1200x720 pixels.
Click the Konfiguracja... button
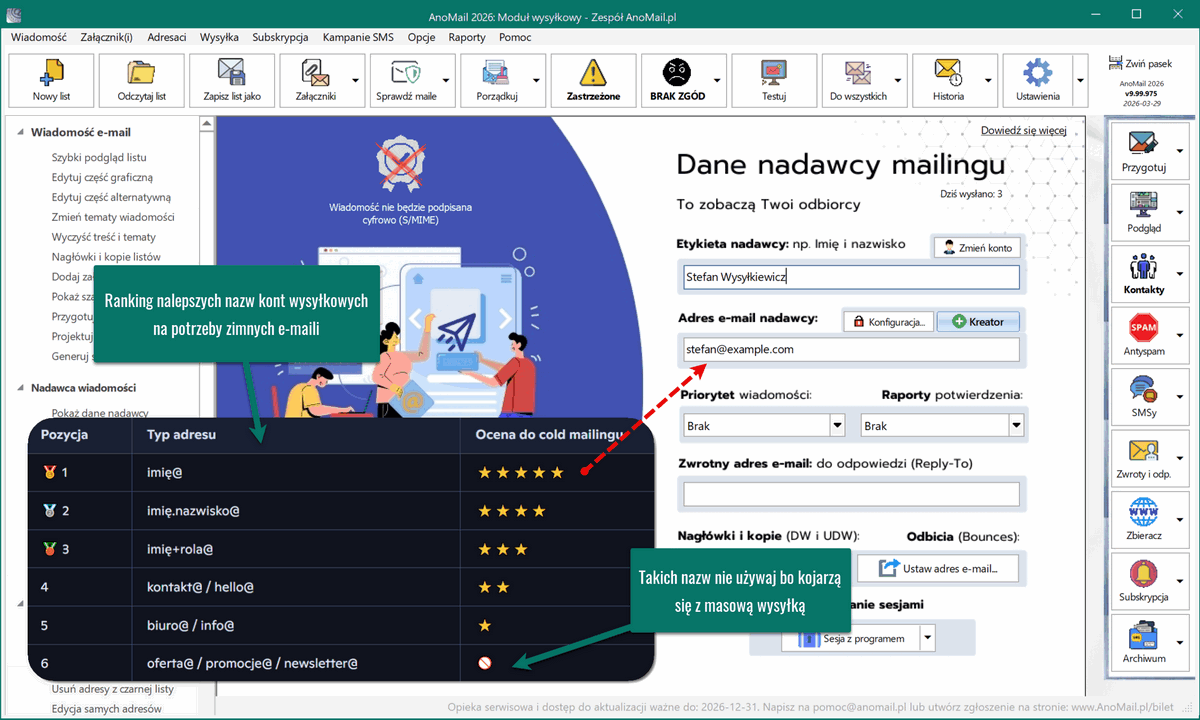(889, 322)
